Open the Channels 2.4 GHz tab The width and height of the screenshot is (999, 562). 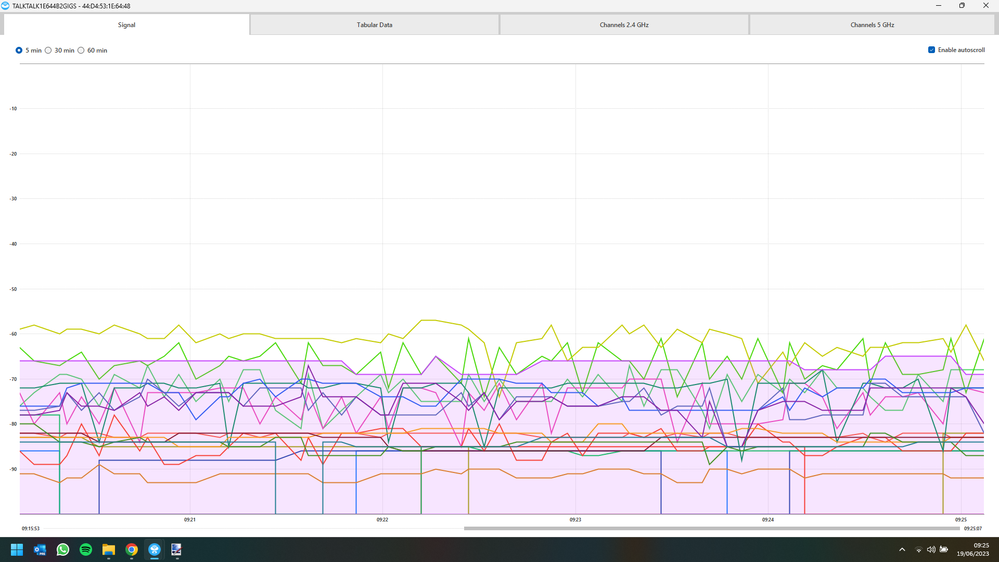pyautogui.click(x=624, y=25)
